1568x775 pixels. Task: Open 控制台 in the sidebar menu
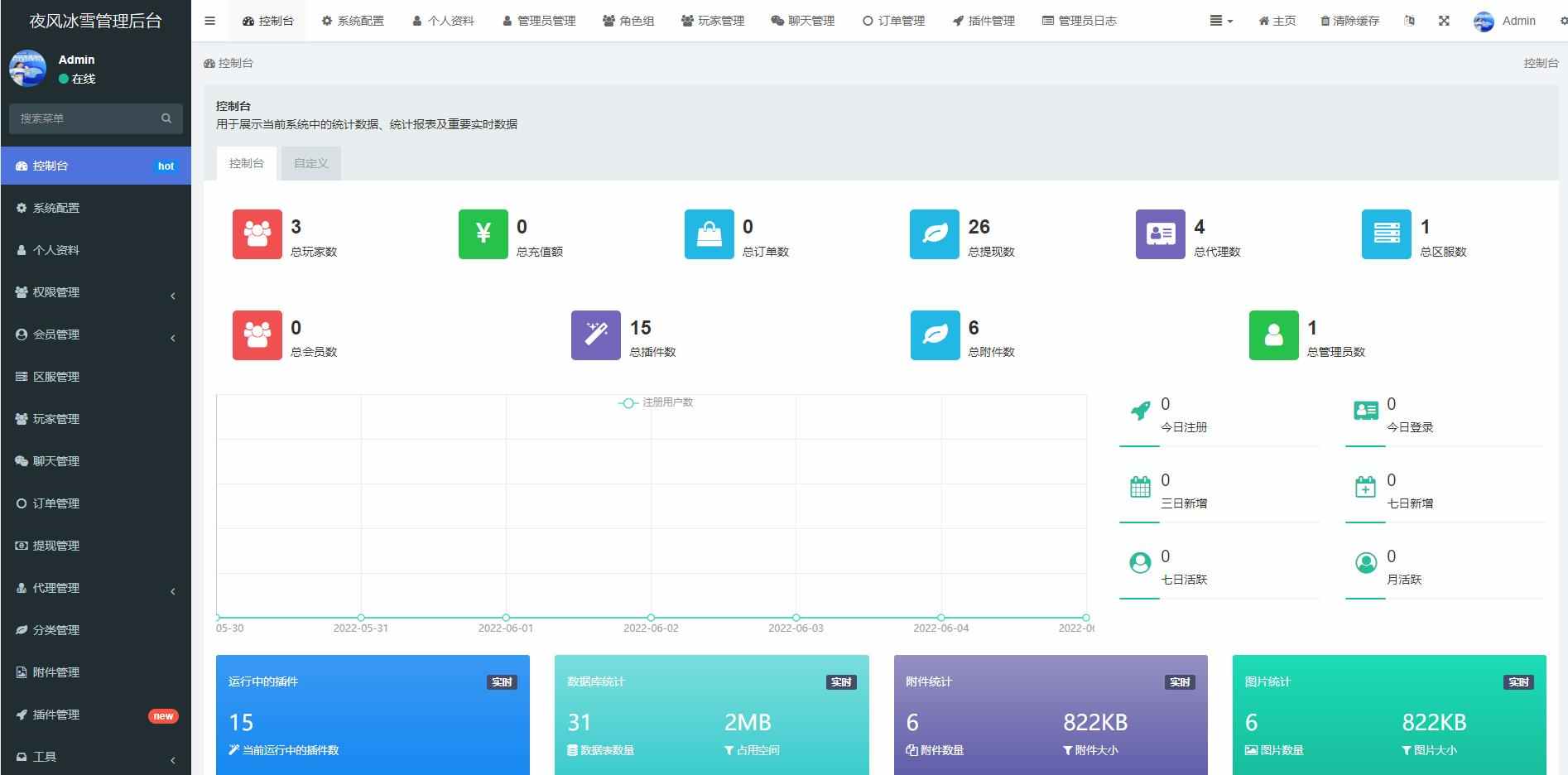pyautogui.click(x=96, y=166)
